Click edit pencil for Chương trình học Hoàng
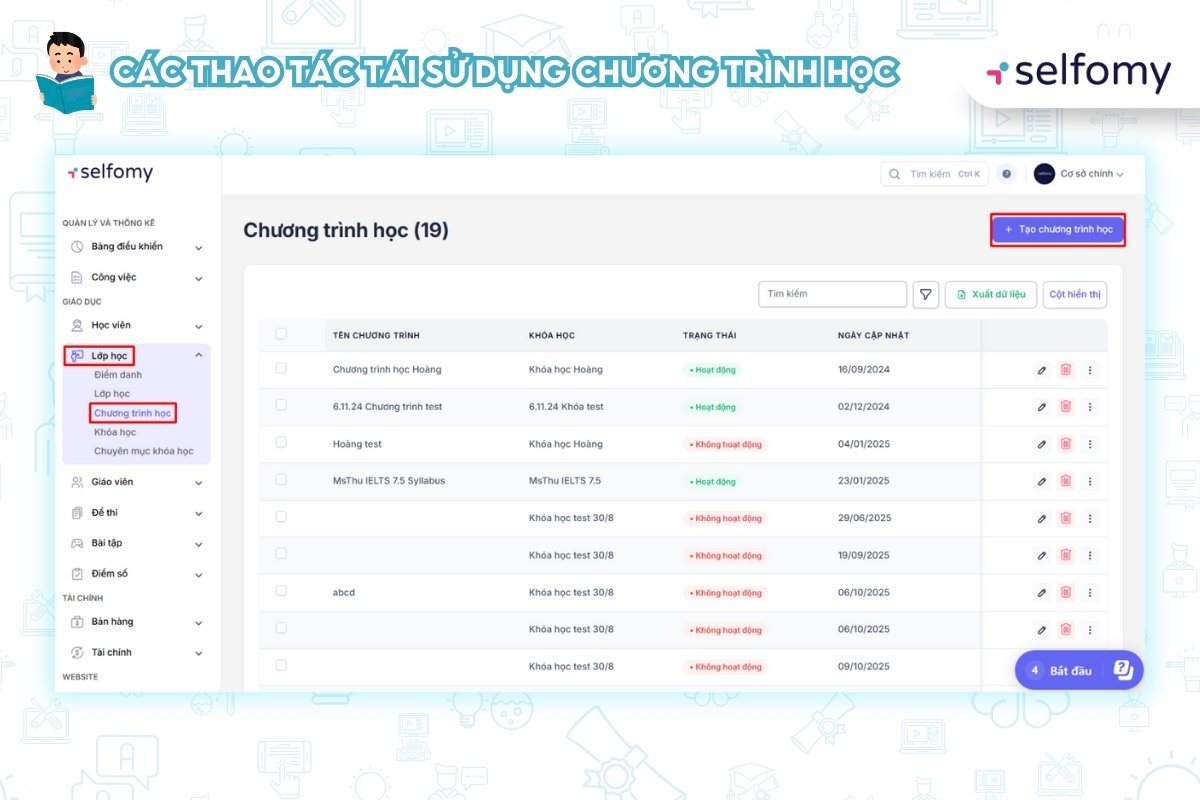 [1041, 370]
